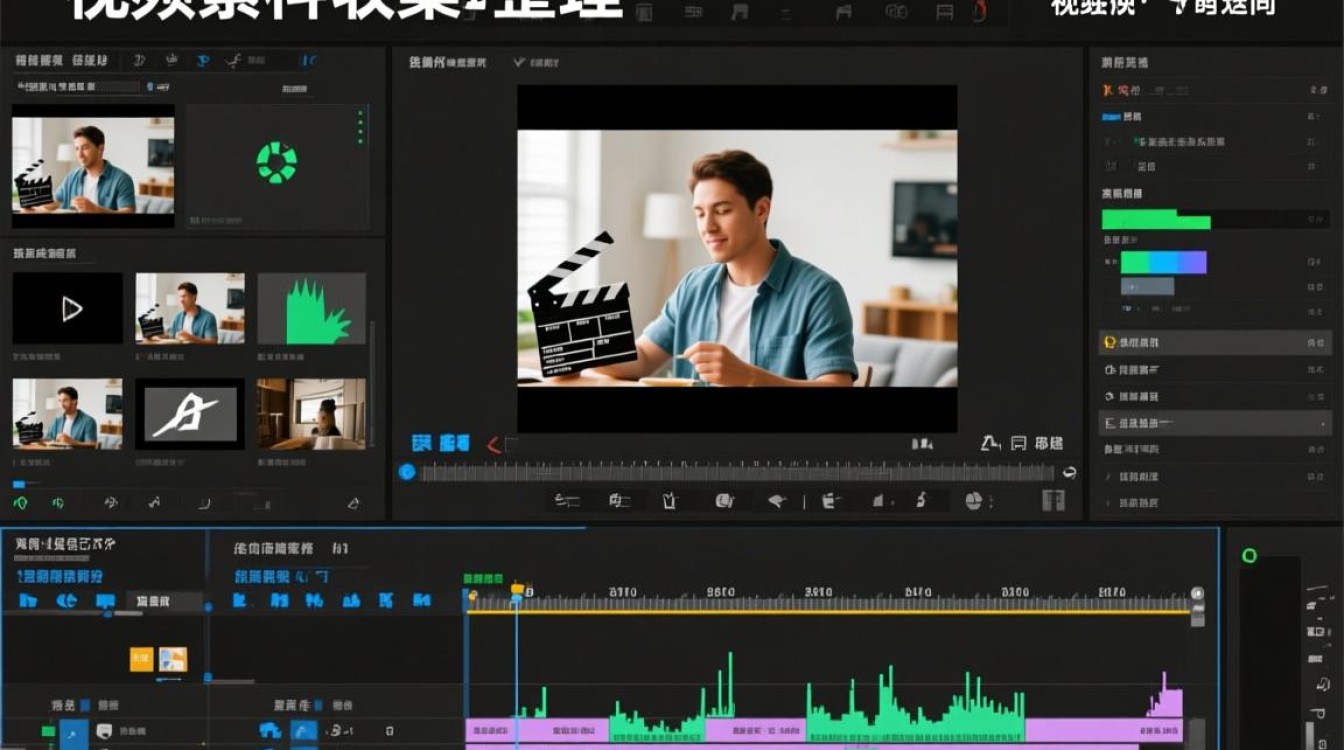This screenshot has width=1344, height=750.
Task: Click the blue-green-purple gradient bar in right panel
Action: (1163, 262)
